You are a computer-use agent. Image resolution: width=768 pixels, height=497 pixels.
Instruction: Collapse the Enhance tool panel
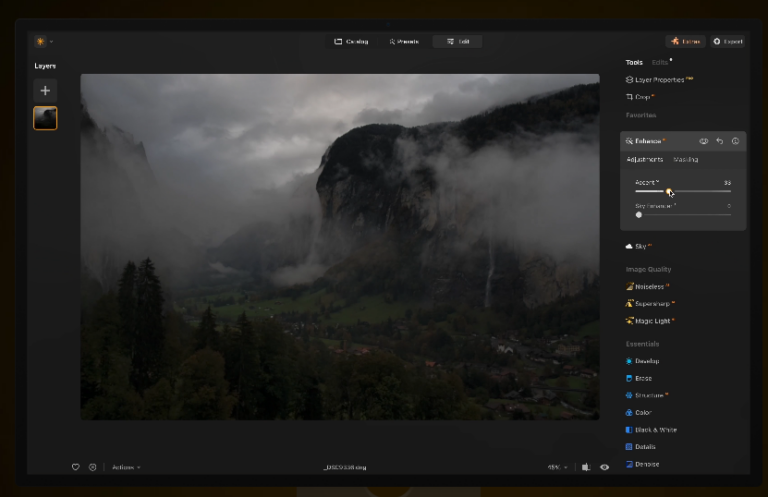tap(650, 141)
